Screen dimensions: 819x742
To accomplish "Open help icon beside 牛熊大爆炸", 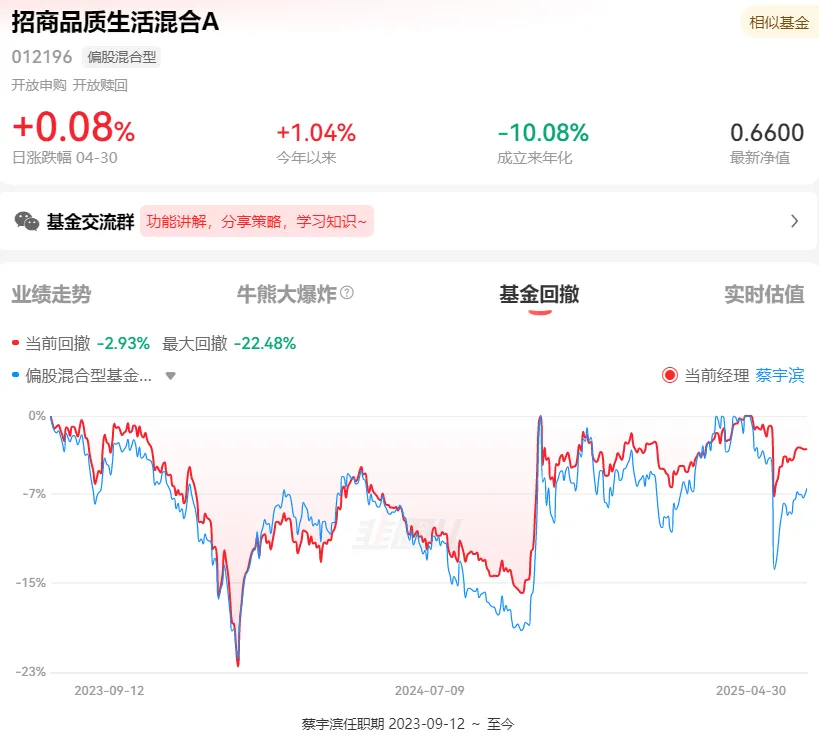I will (347, 293).
